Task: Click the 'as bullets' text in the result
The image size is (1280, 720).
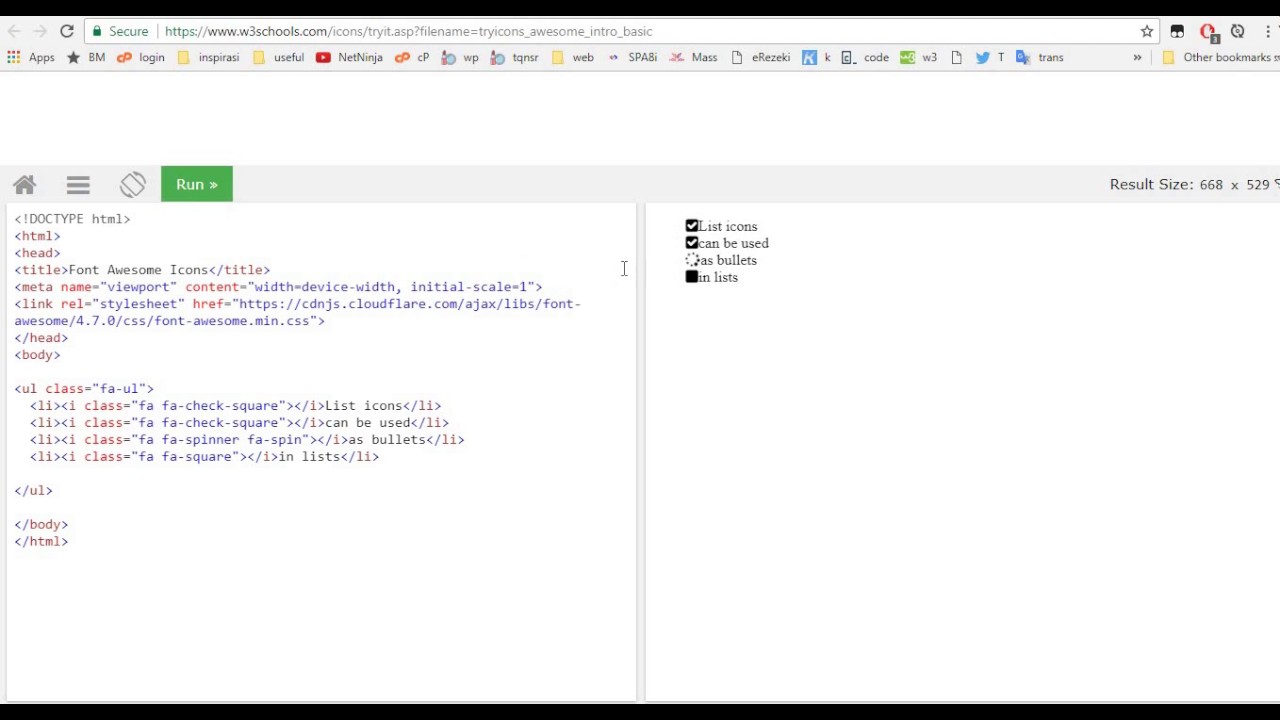Action: (728, 261)
